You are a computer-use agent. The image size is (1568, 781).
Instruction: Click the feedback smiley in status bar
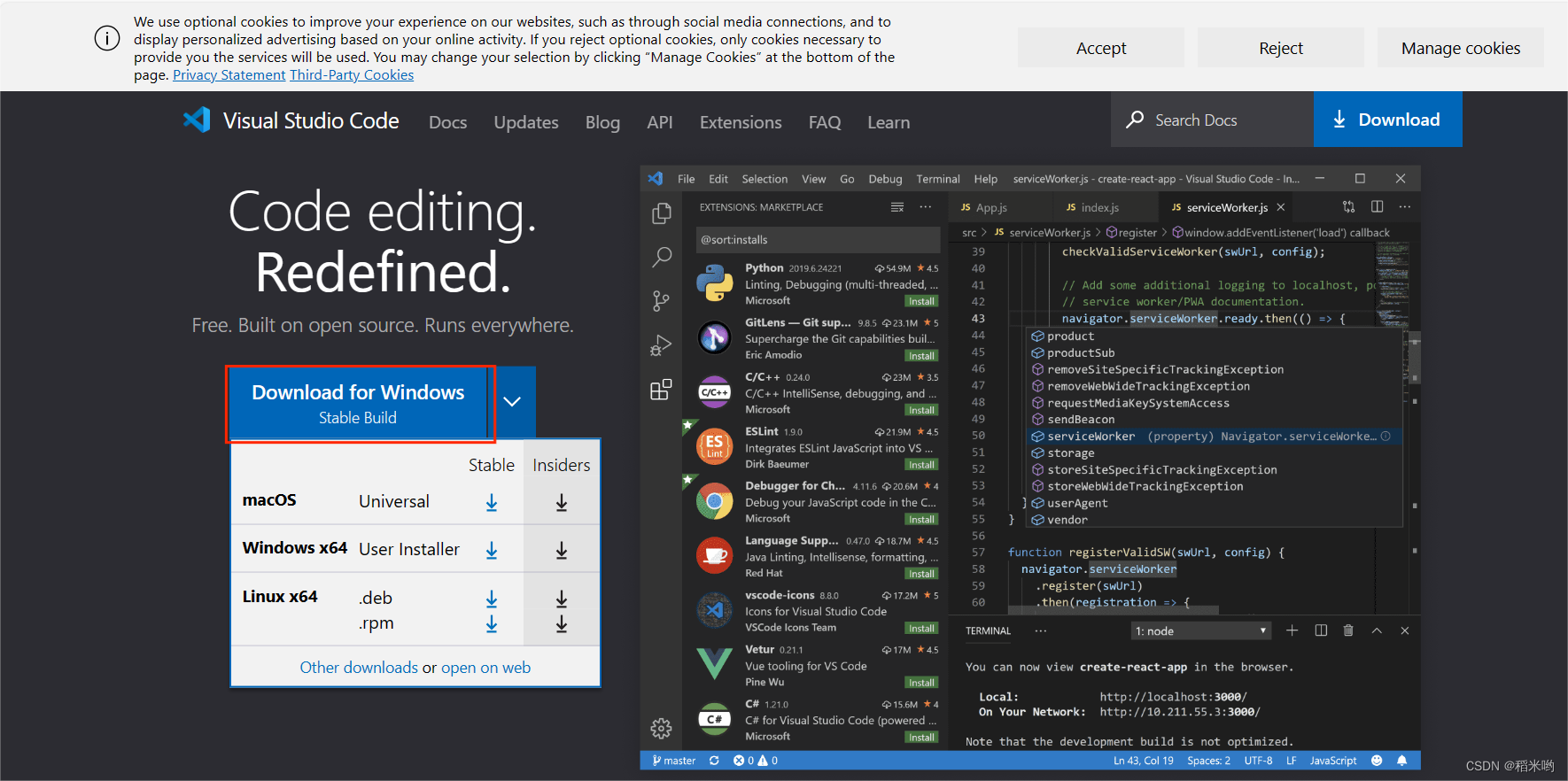pyautogui.click(x=1377, y=761)
